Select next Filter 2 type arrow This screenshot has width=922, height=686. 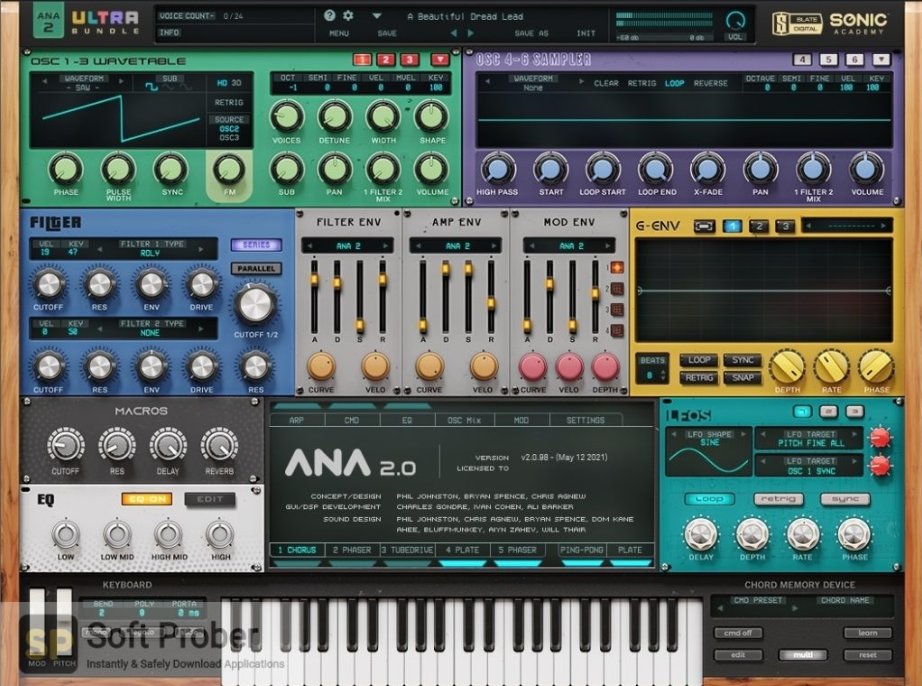pyautogui.click(x=201, y=329)
